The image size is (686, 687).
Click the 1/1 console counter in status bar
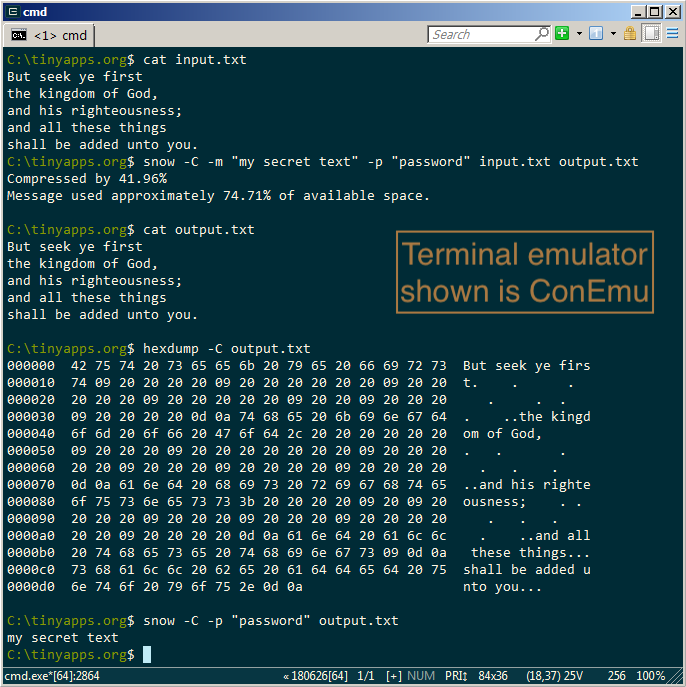[366, 676]
